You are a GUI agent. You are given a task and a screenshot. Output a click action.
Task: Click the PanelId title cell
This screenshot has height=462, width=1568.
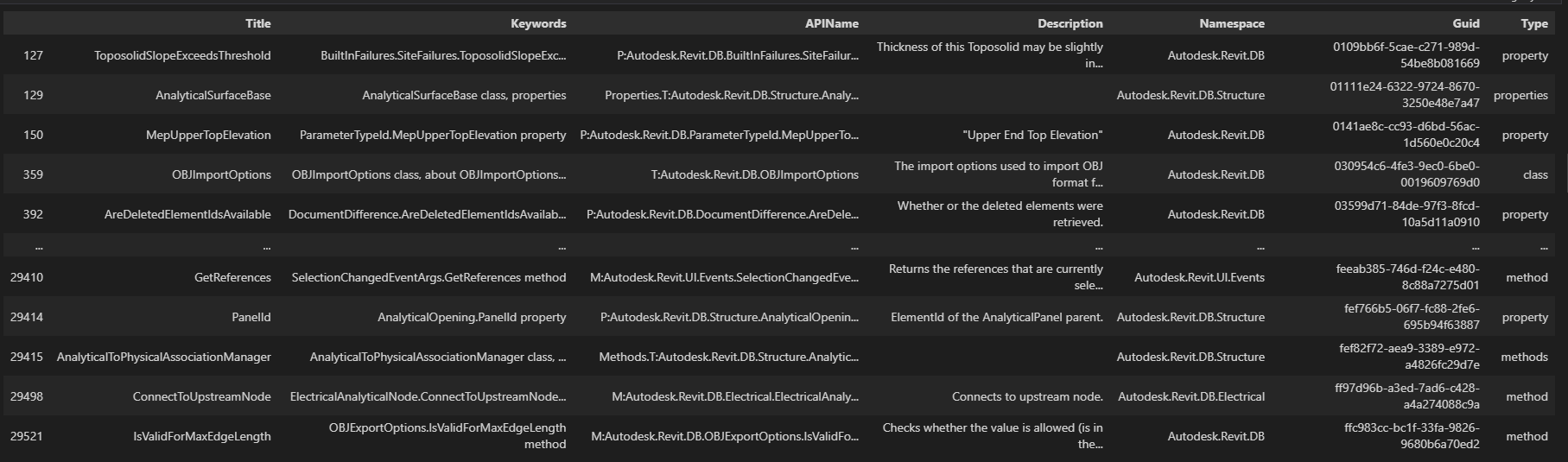251,317
